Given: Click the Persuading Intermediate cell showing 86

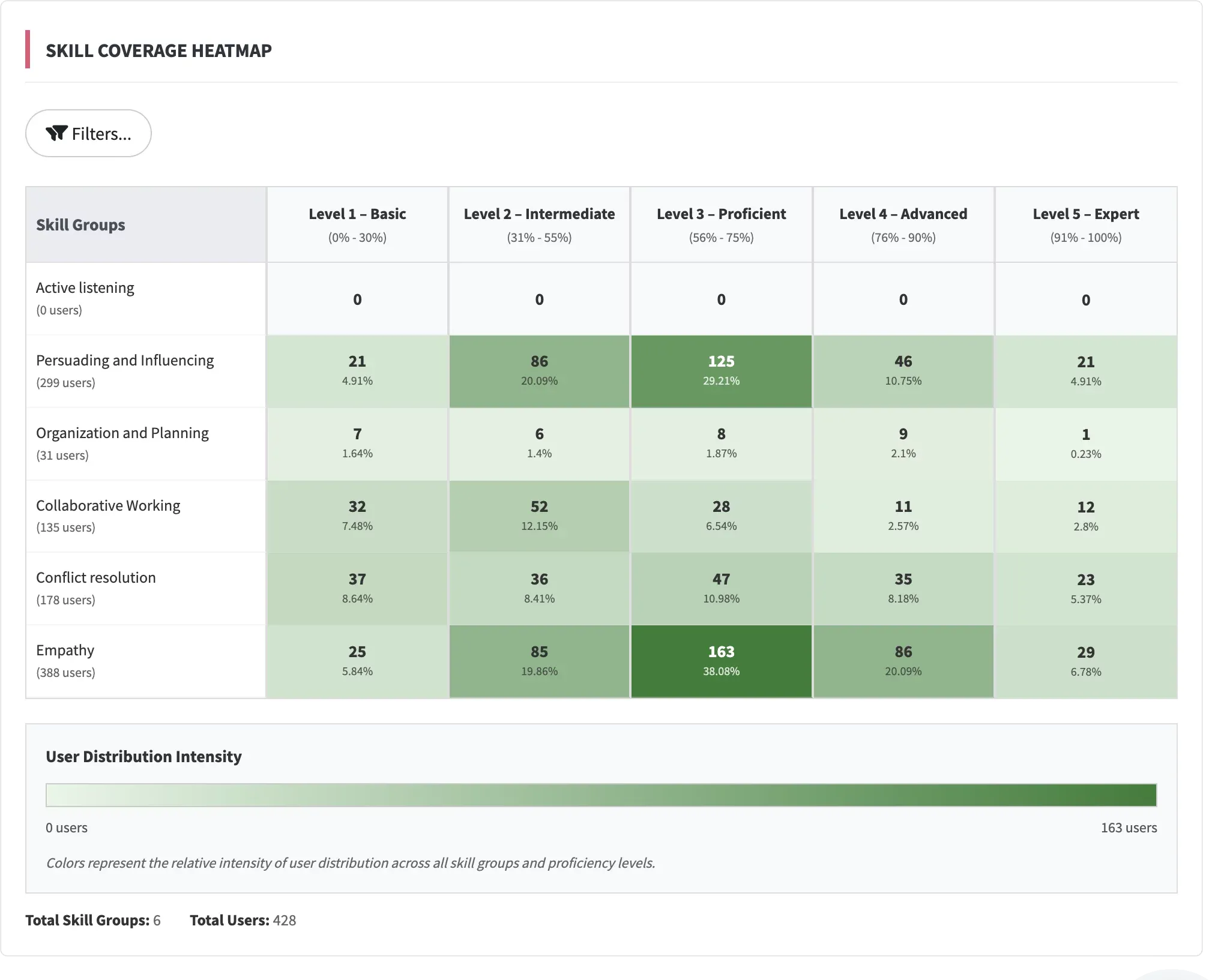Looking at the screenshot, I should click(539, 371).
